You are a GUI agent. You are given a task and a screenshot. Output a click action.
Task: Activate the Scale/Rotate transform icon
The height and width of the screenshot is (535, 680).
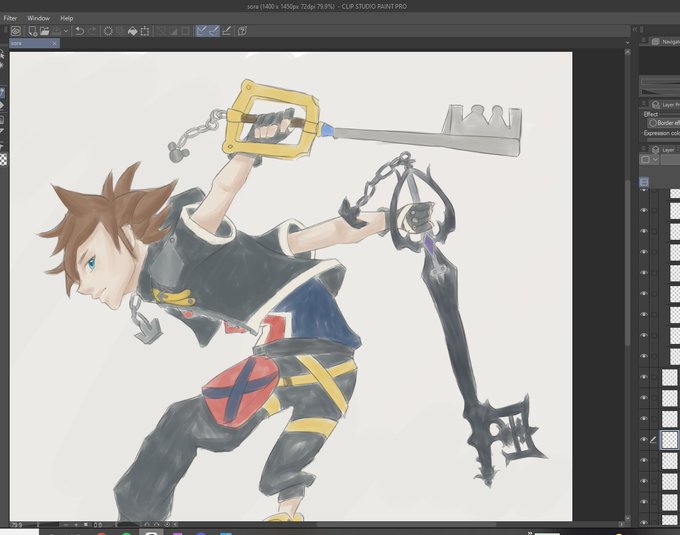145,31
